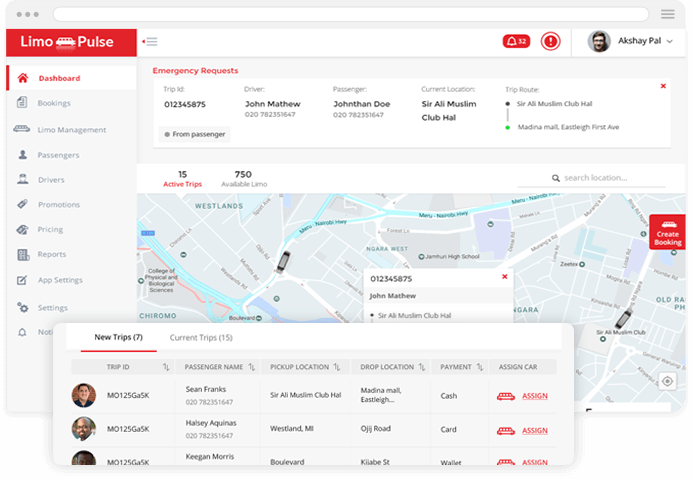Click driver name John Mathew in emergency card

(x=273, y=104)
